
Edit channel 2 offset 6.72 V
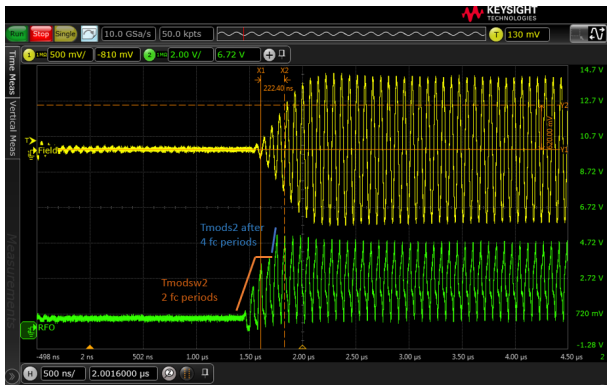coord(237,55)
